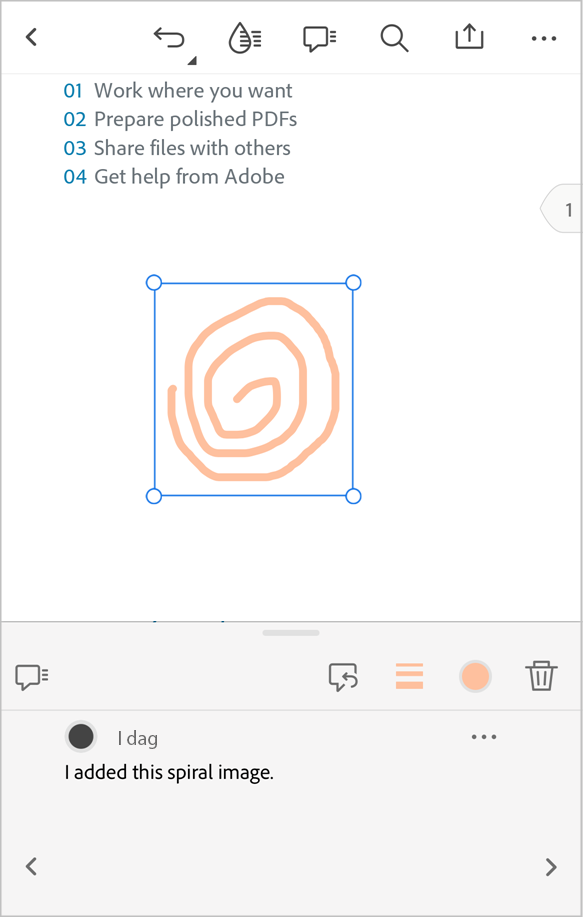Navigate back with the top-left chevron
The image size is (583, 917).
coord(30,37)
